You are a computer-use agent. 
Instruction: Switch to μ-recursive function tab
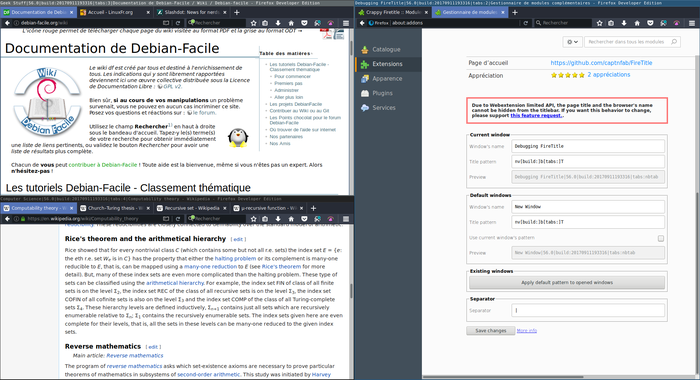pos(268,208)
